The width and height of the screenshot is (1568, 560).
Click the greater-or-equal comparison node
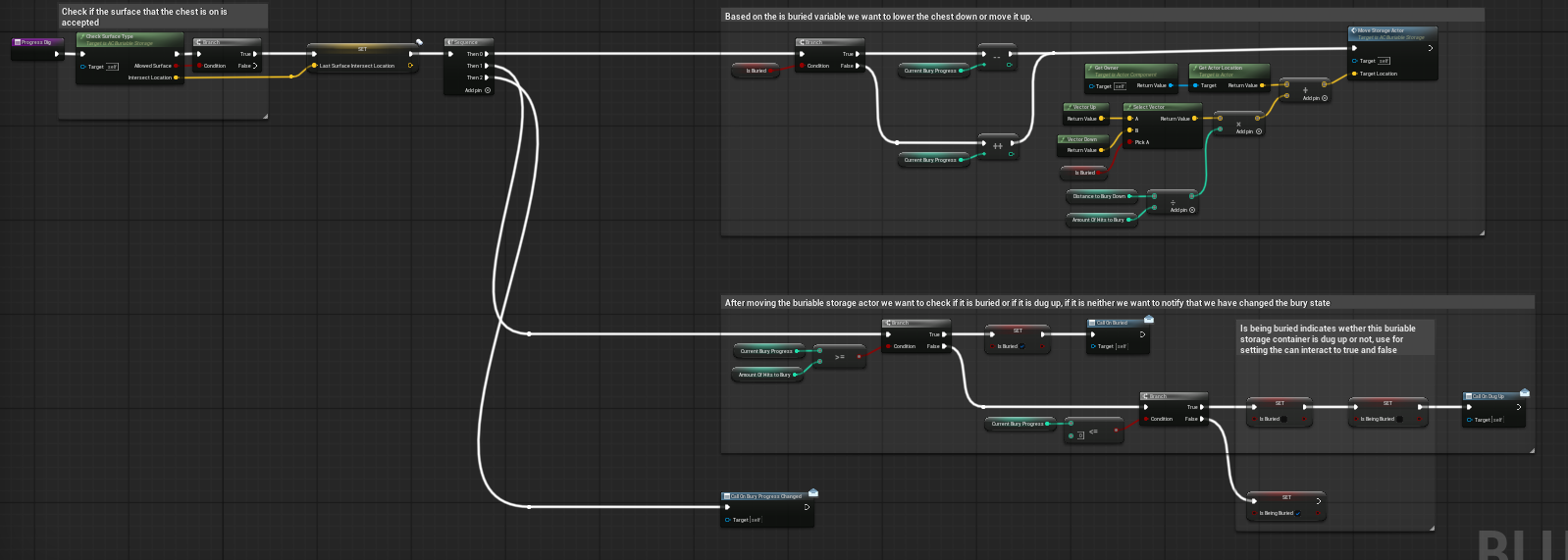pos(839,357)
